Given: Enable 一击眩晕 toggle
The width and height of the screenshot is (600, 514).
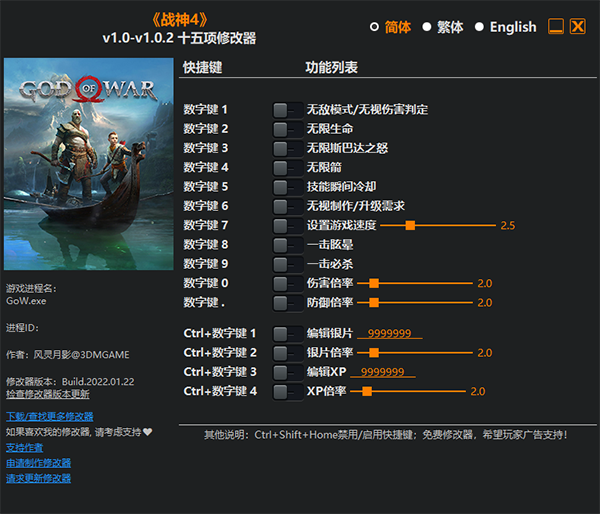Looking at the screenshot, I should pos(288,245).
